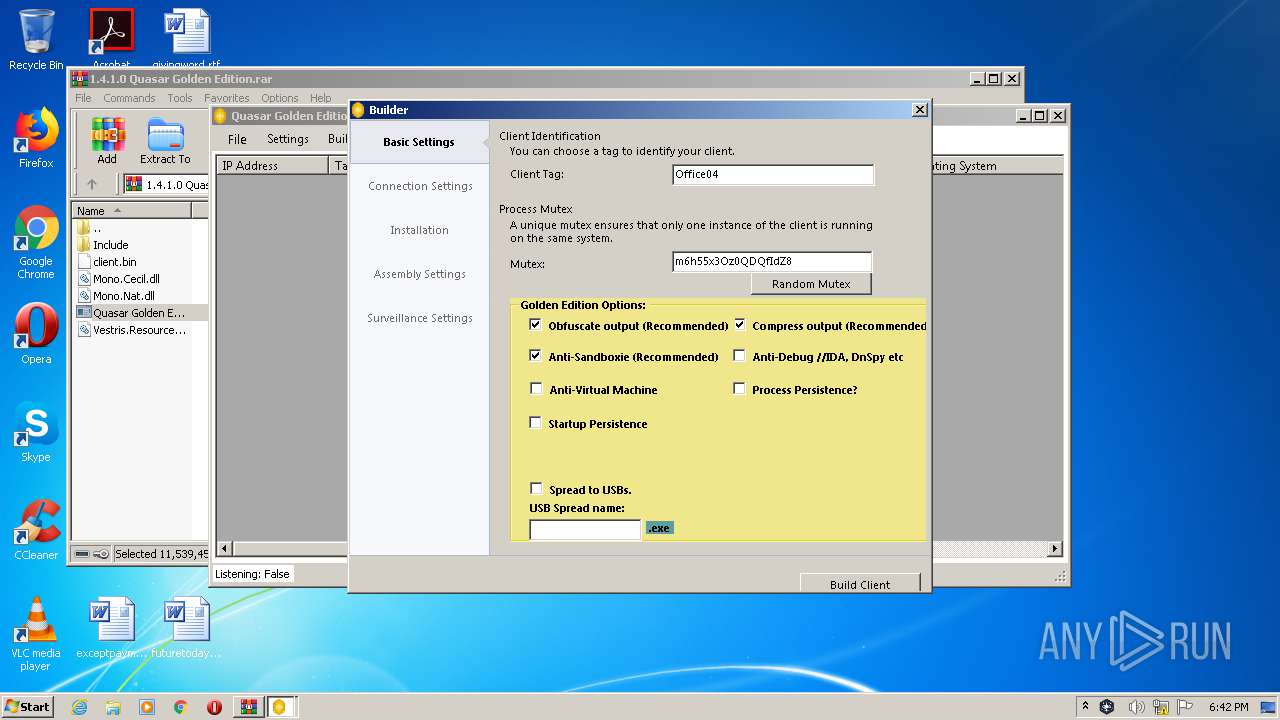Viewport: 1280px width, 720px height.
Task: Click WinRAR Extract To icon
Action: [165, 141]
